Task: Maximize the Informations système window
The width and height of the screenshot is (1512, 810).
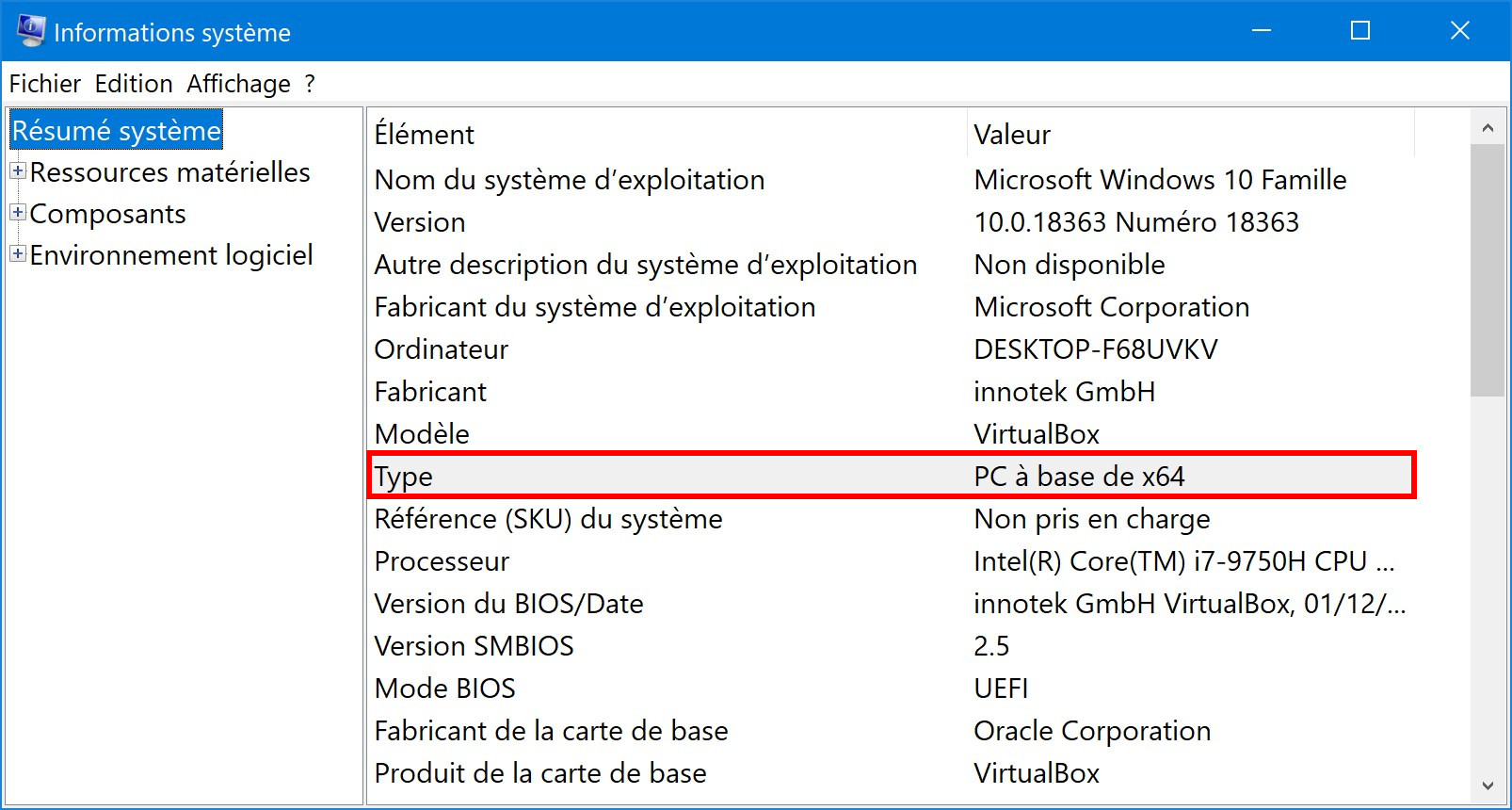Action: (1359, 31)
